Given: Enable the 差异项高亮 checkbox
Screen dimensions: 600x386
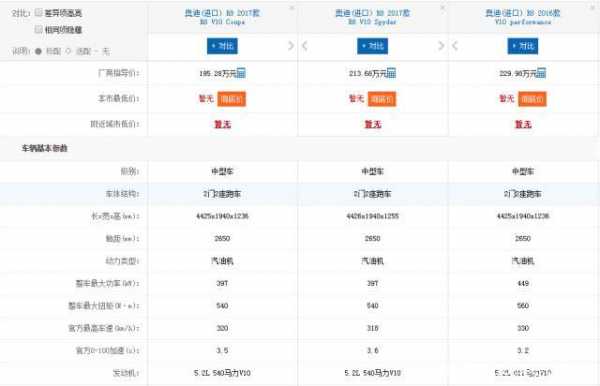Looking at the screenshot, I should coord(38,13).
